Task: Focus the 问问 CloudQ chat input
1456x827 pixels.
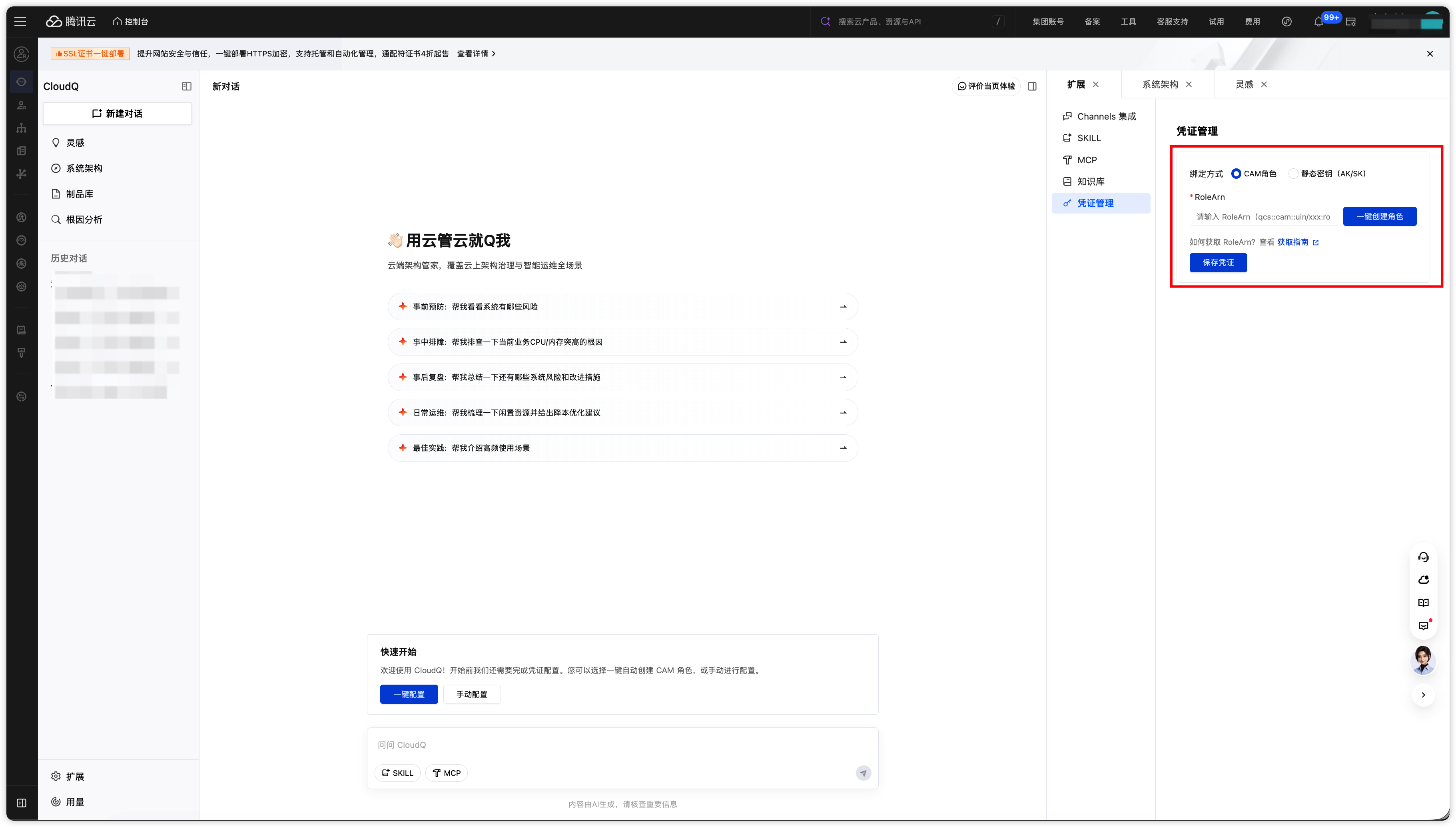Action: click(622, 745)
